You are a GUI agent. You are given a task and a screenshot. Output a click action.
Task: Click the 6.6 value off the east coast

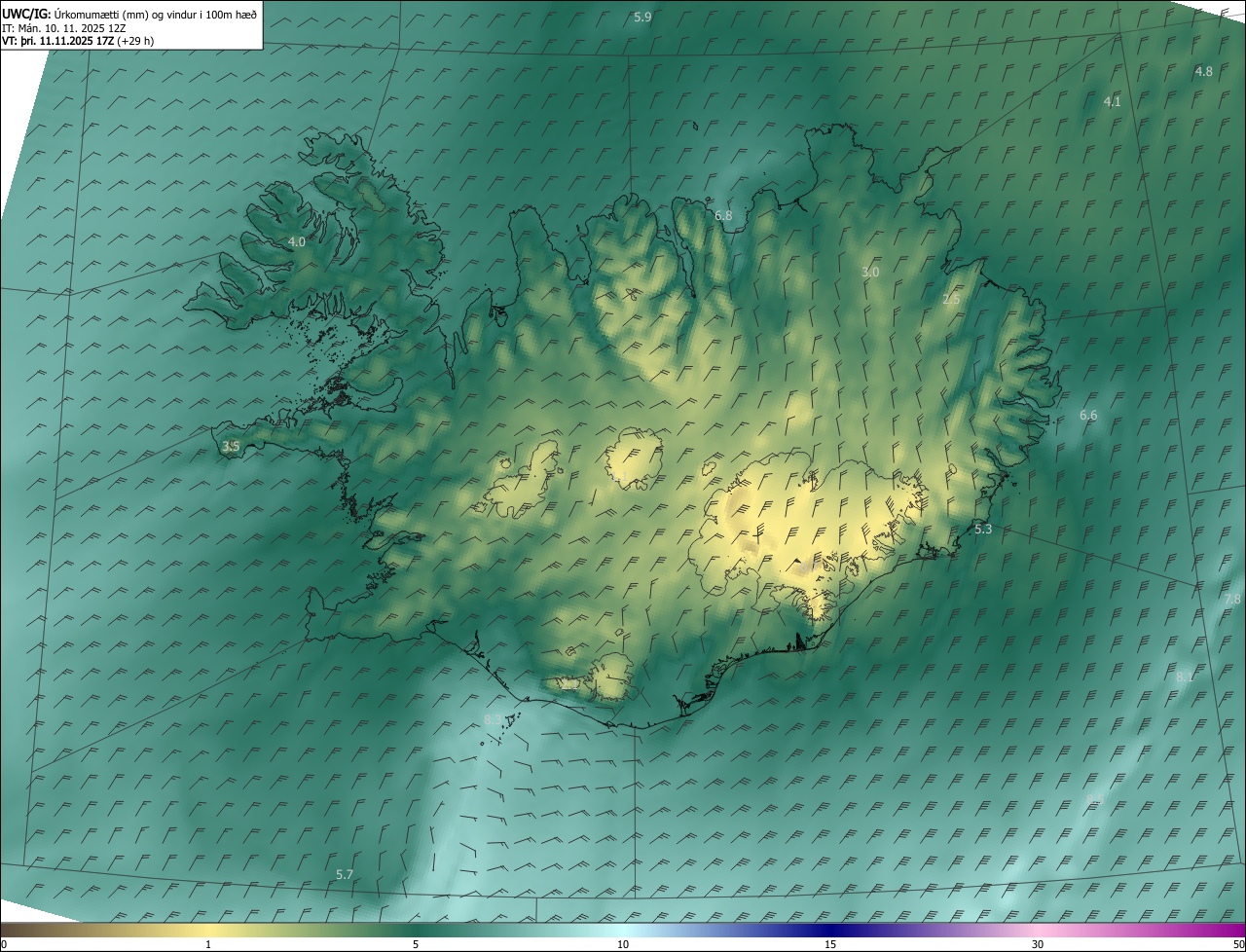tap(1088, 416)
